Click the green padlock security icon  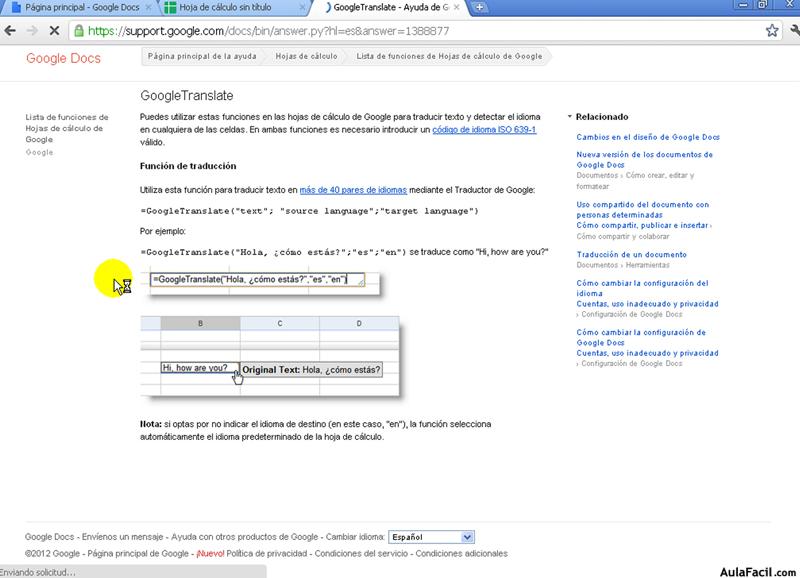pyautogui.click(x=79, y=31)
